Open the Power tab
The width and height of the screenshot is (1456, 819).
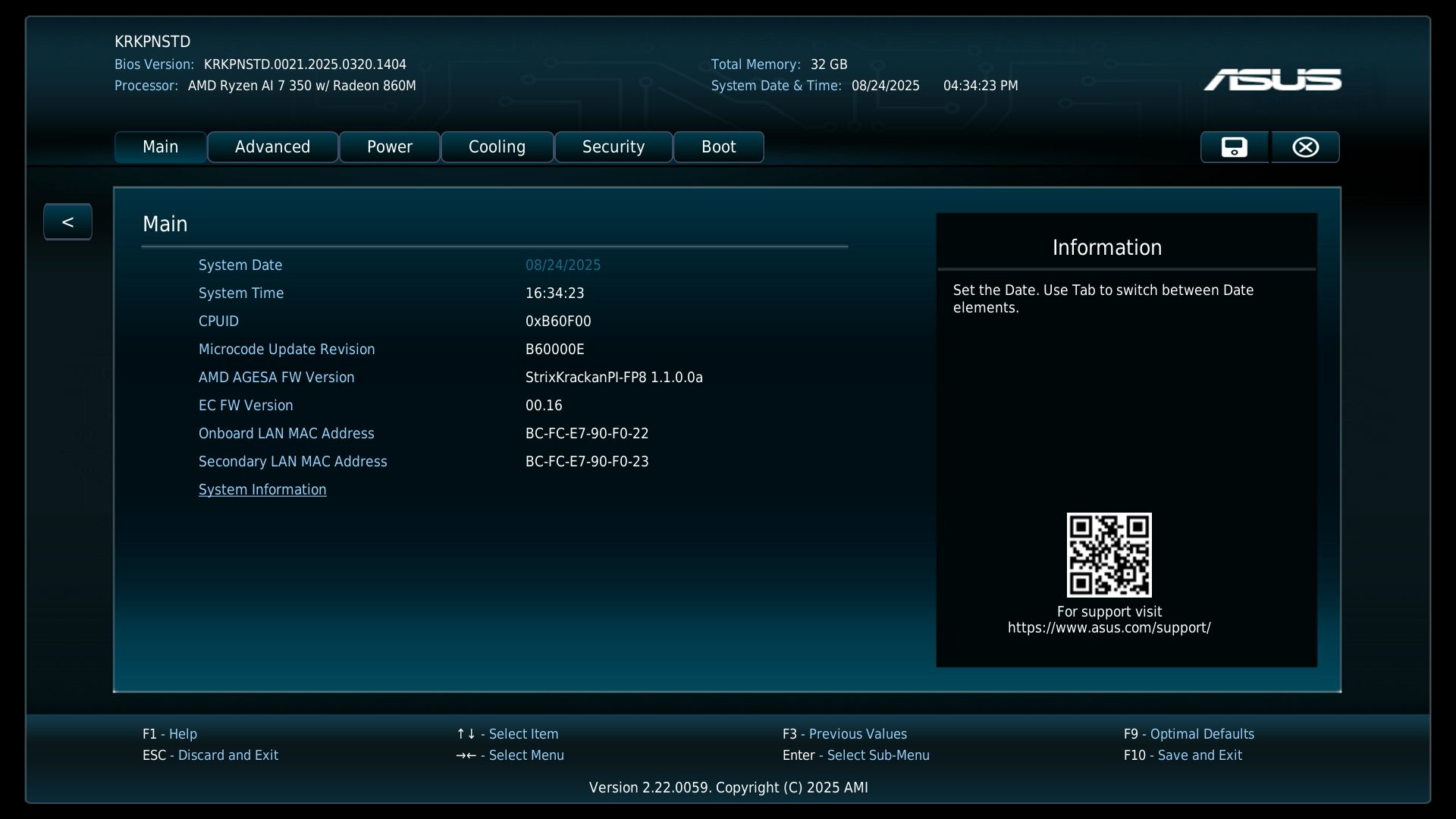coord(389,147)
